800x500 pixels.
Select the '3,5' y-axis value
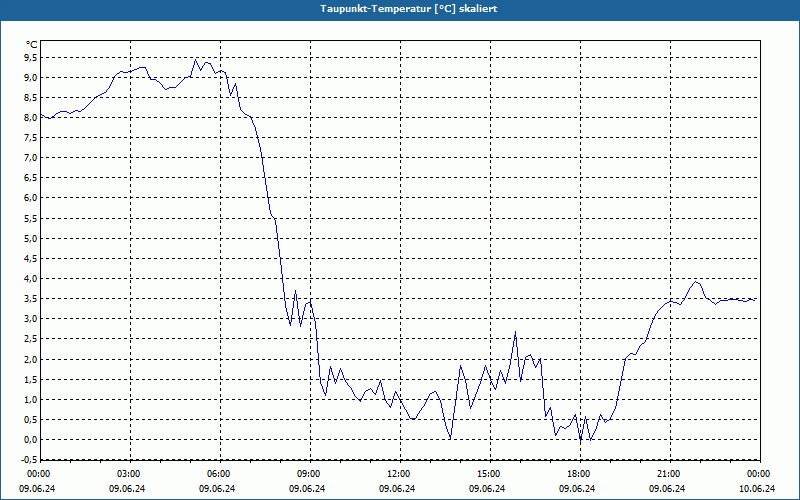(x=31, y=299)
